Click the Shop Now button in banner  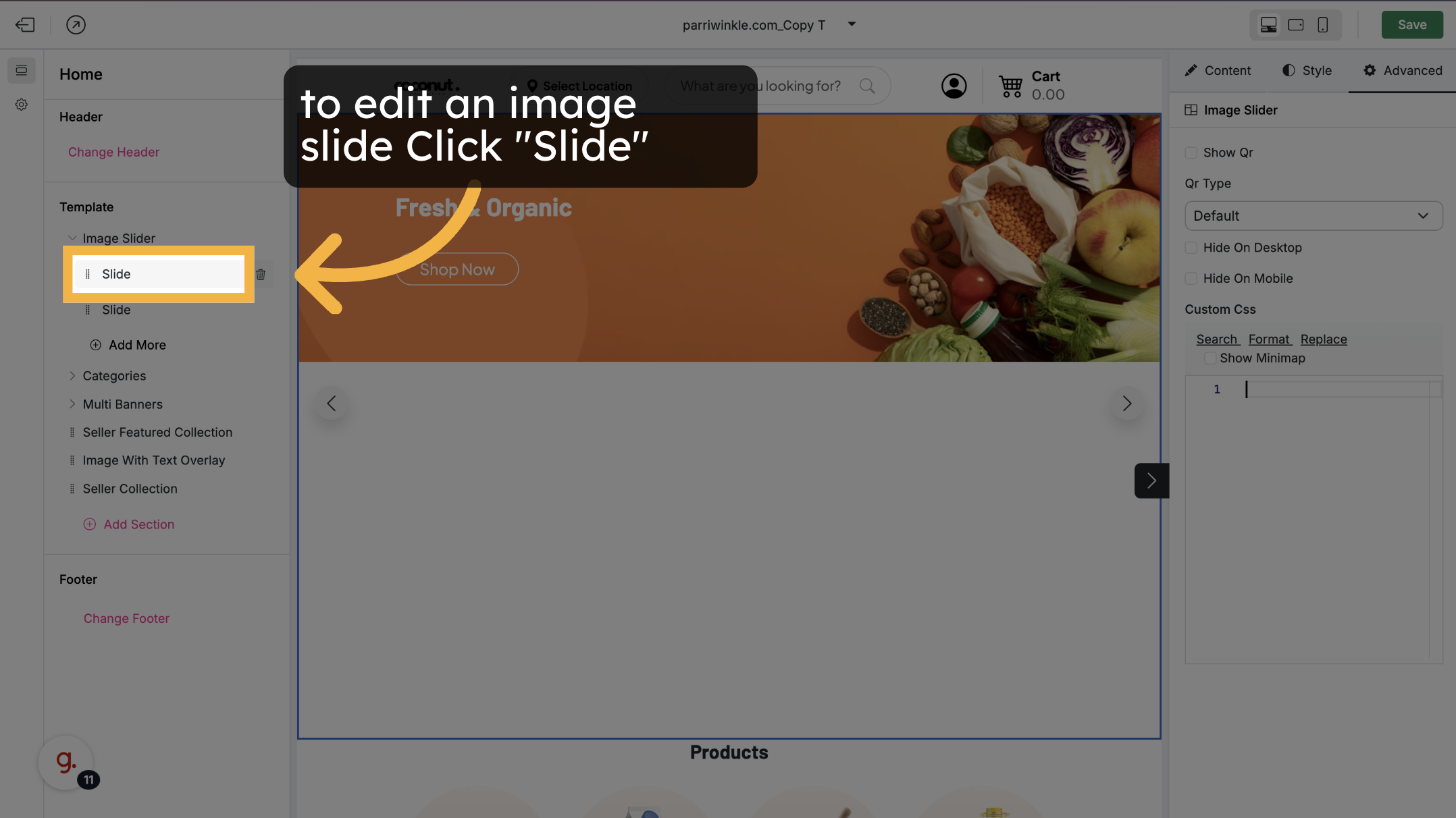click(x=457, y=269)
